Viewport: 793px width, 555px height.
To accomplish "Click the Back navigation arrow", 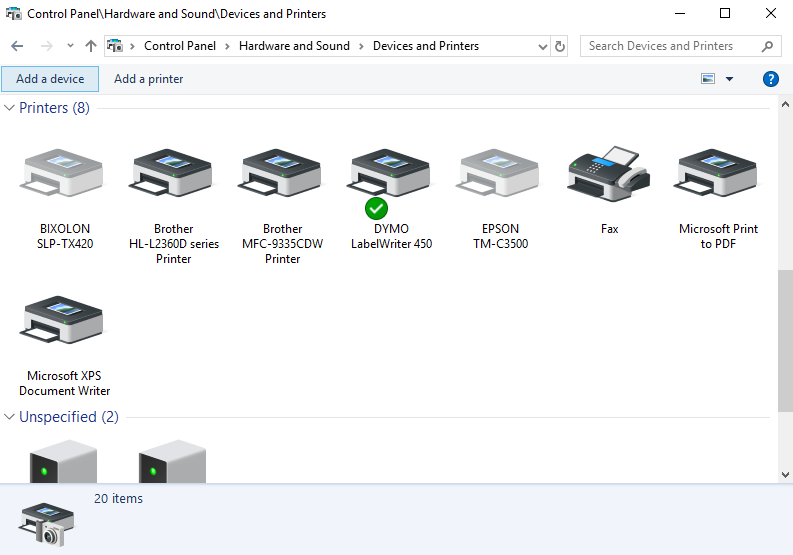I will tap(17, 46).
